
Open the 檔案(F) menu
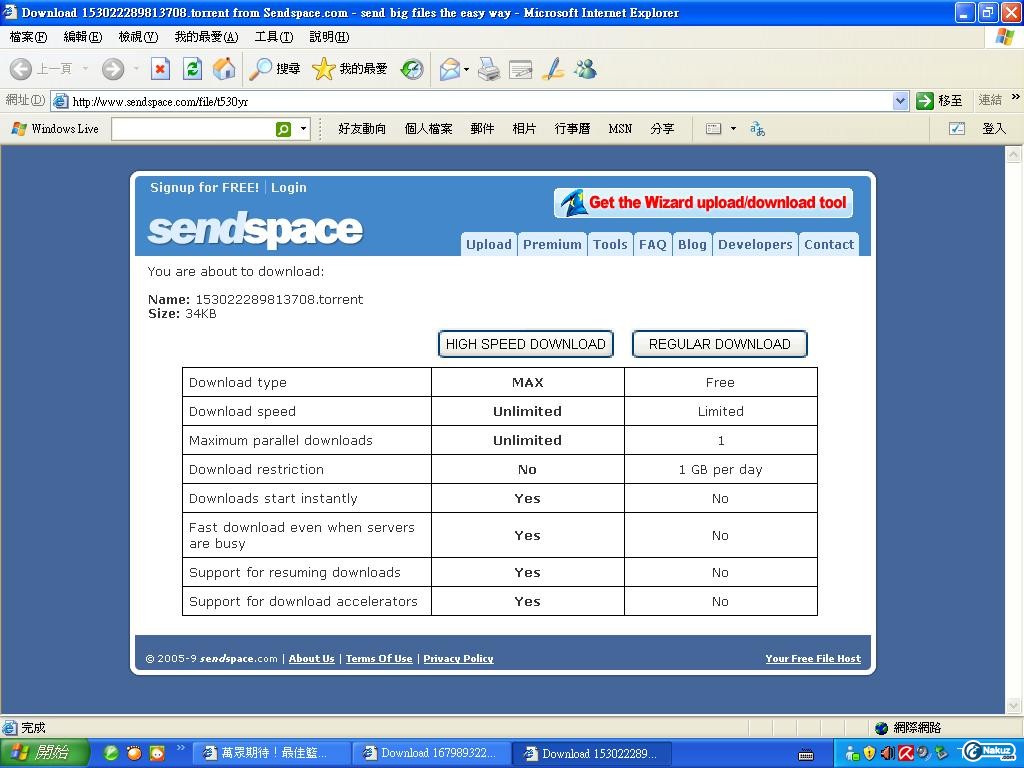point(28,37)
